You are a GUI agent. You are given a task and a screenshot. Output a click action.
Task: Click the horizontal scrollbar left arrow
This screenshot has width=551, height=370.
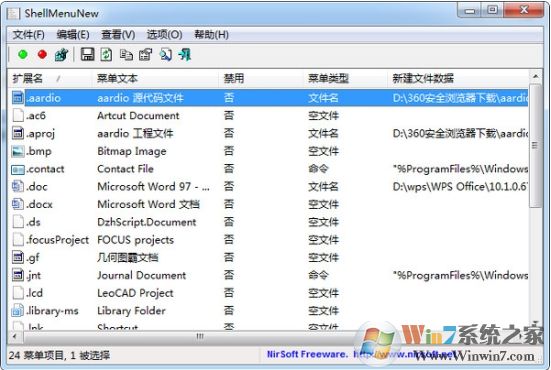pyautogui.click(x=14, y=336)
